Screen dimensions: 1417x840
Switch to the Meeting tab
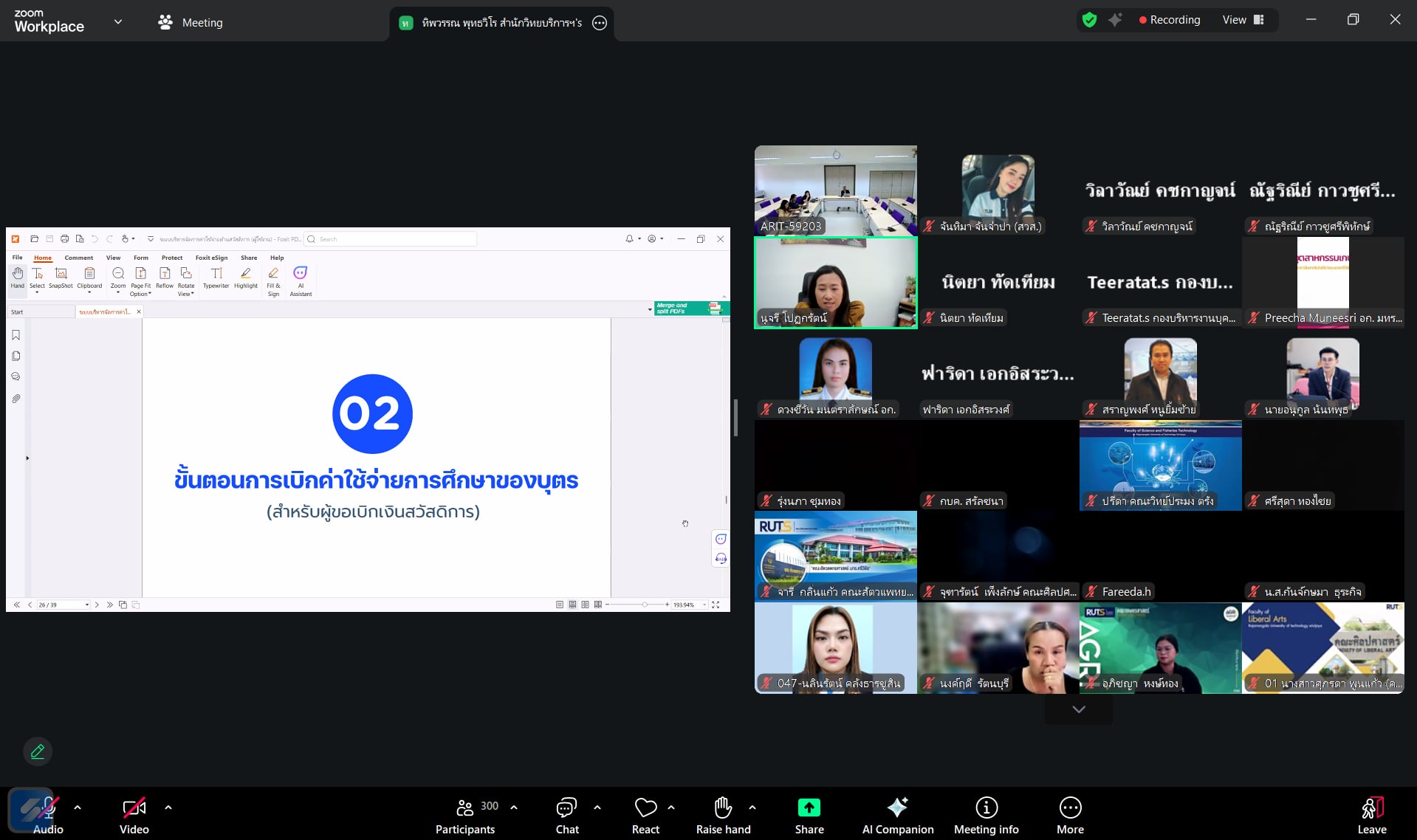tap(191, 22)
